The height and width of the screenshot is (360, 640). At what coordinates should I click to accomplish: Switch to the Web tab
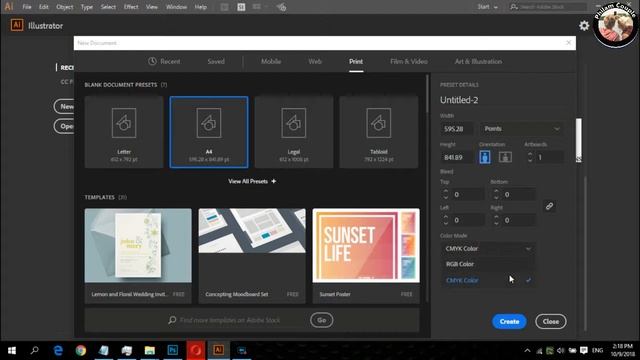(x=315, y=61)
